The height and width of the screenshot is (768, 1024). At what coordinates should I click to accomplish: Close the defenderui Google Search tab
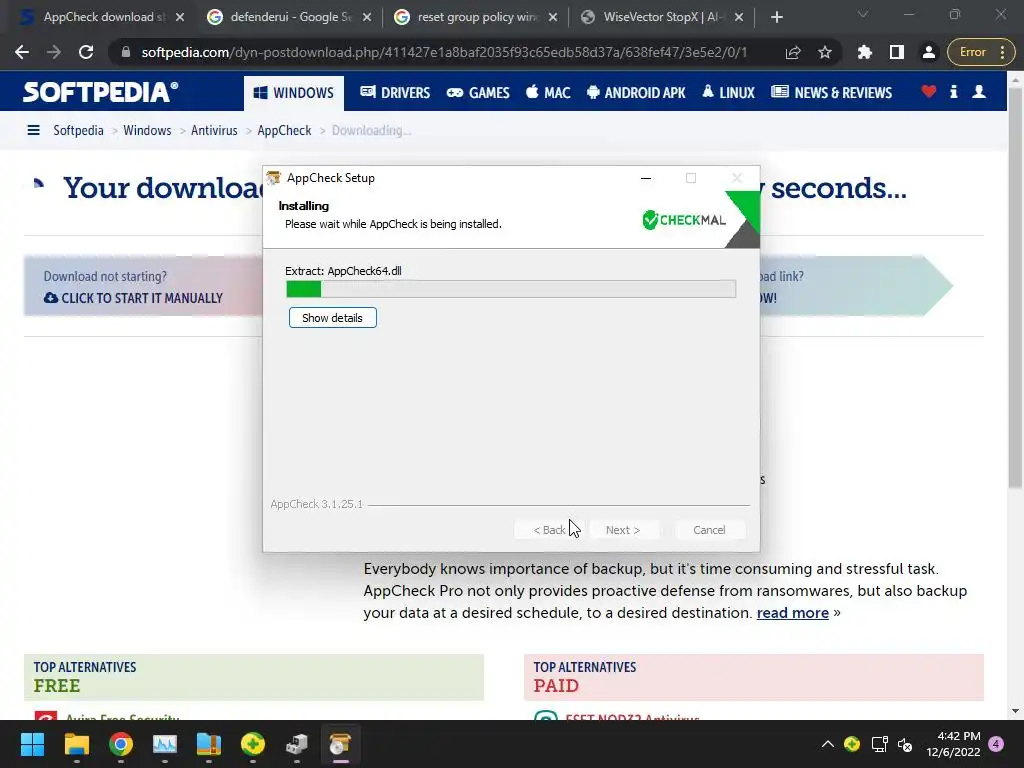click(x=367, y=17)
